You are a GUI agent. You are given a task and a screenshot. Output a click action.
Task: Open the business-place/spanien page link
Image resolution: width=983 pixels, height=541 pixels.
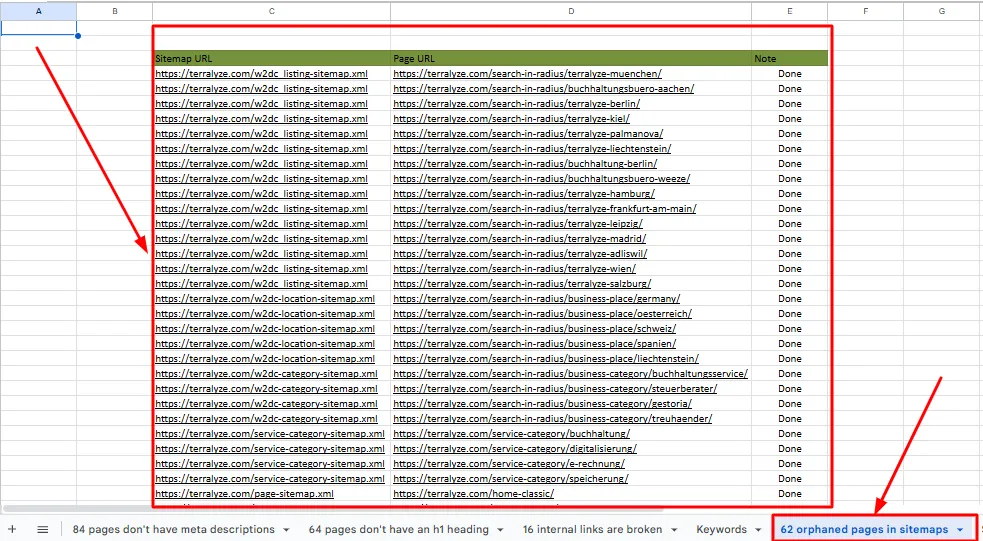click(x=535, y=344)
